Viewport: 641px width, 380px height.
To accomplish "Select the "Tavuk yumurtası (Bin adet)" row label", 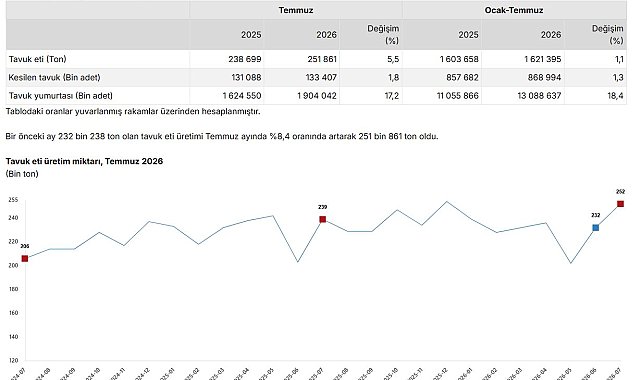I will tap(61, 96).
